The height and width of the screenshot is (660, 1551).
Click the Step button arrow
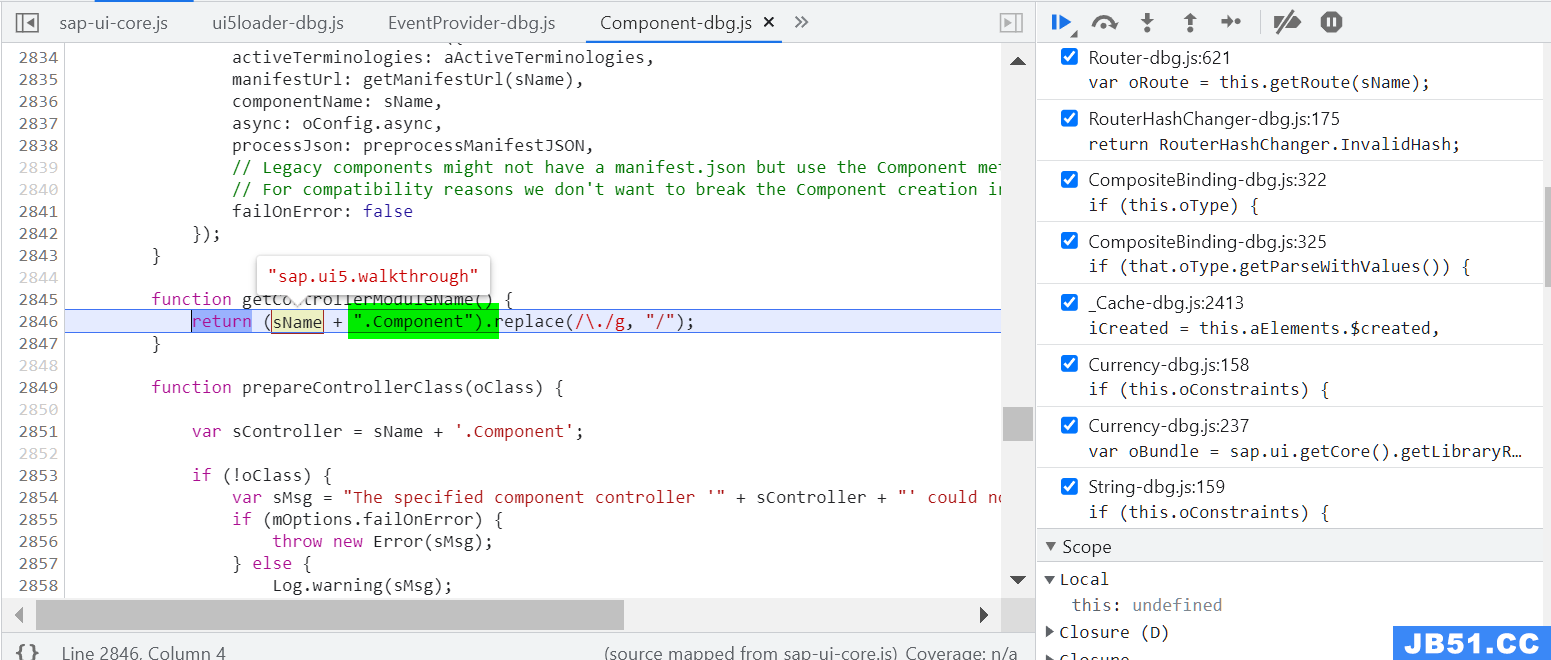coord(1231,22)
